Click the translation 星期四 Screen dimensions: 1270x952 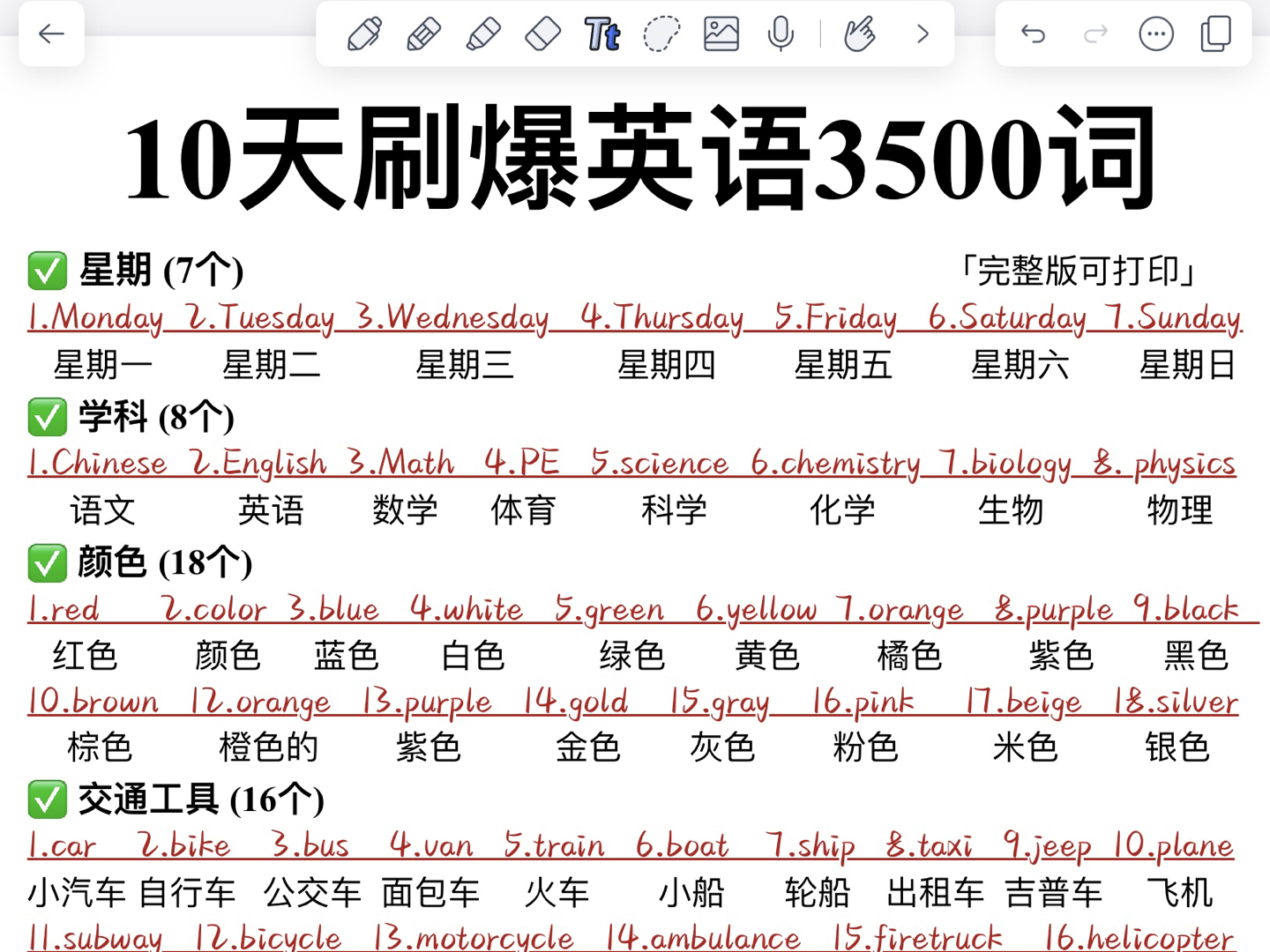[667, 364]
